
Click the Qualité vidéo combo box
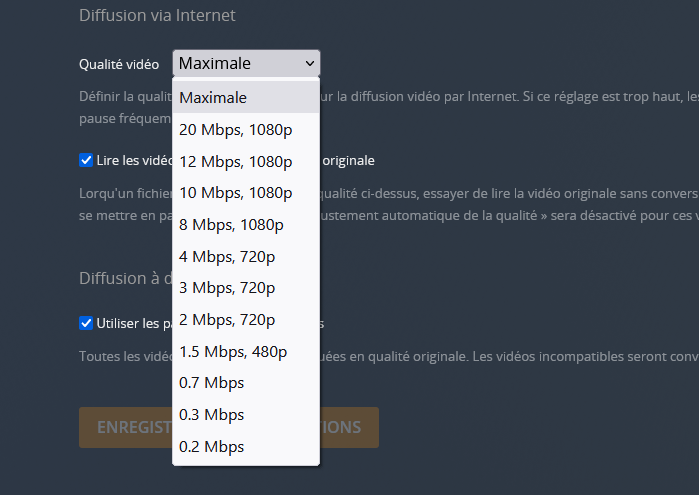click(x=246, y=63)
